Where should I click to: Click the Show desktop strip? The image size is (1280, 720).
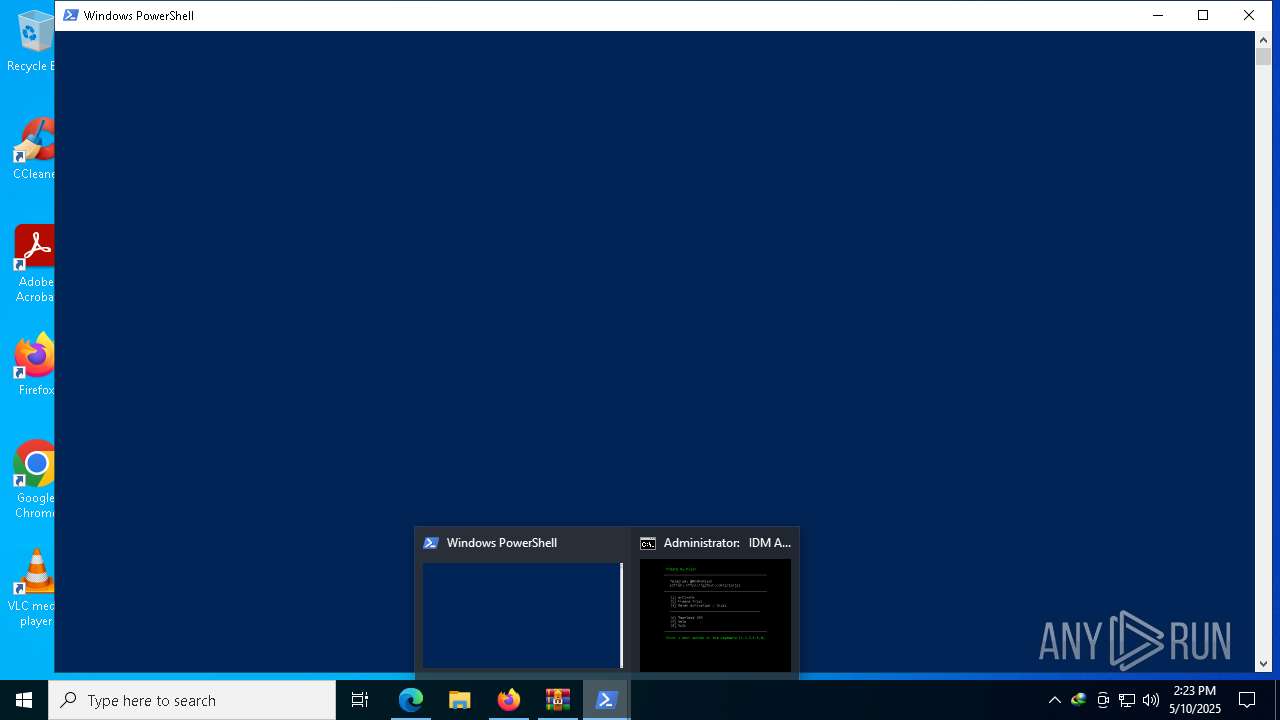pyautogui.click(x=1277, y=700)
